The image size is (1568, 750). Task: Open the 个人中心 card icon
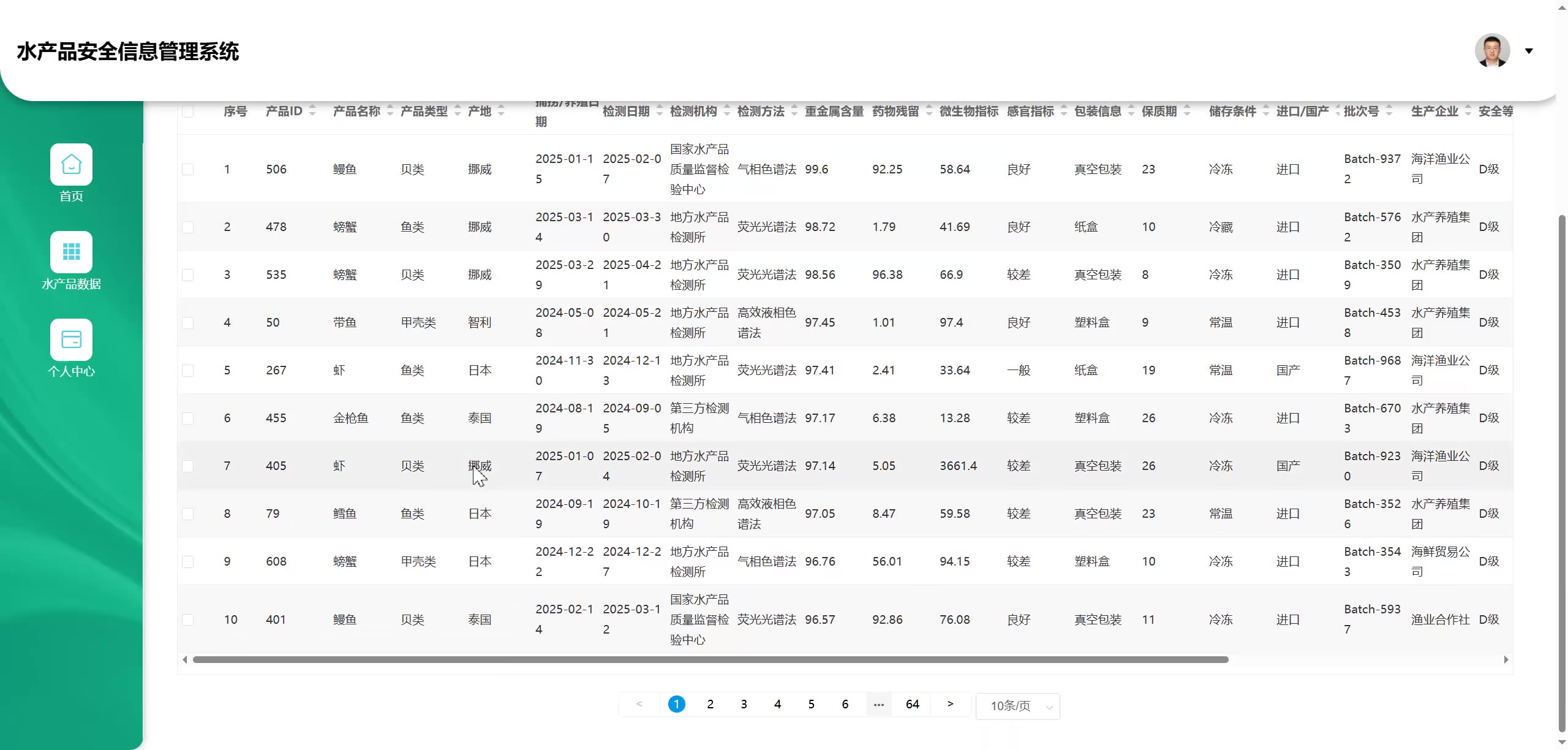tap(71, 339)
